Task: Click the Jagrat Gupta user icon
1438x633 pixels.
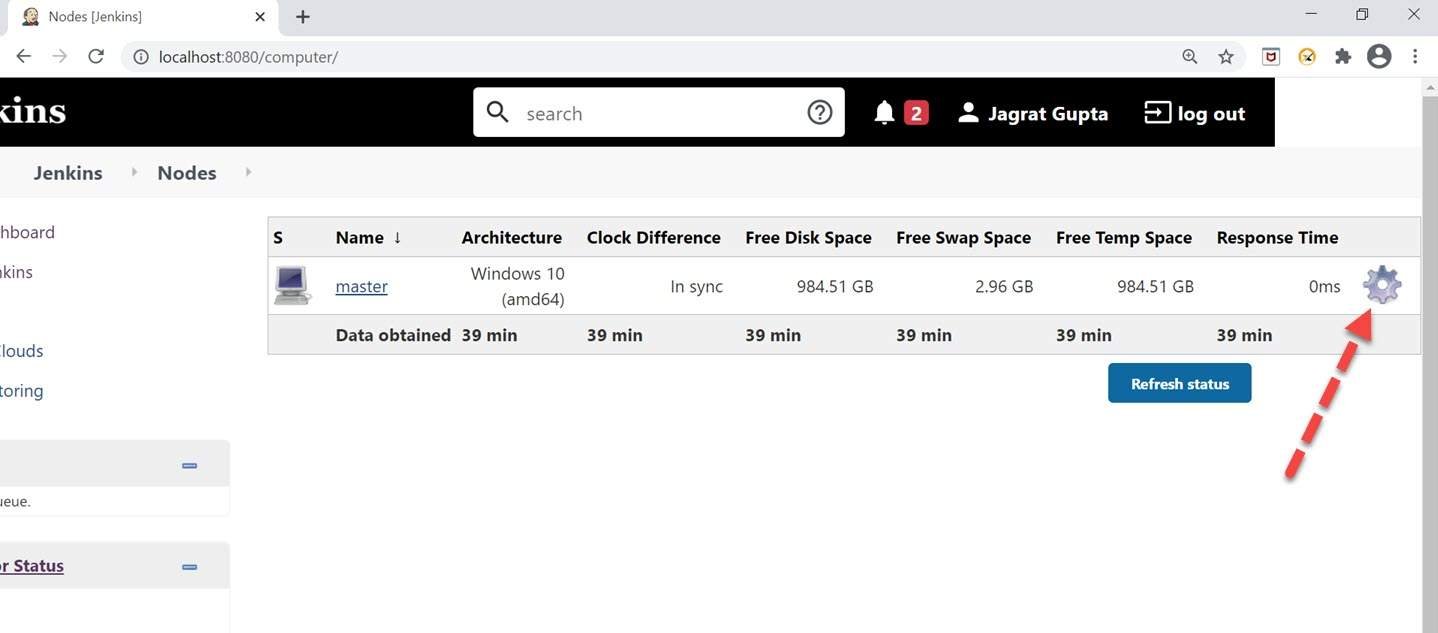Action: click(967, 113)
